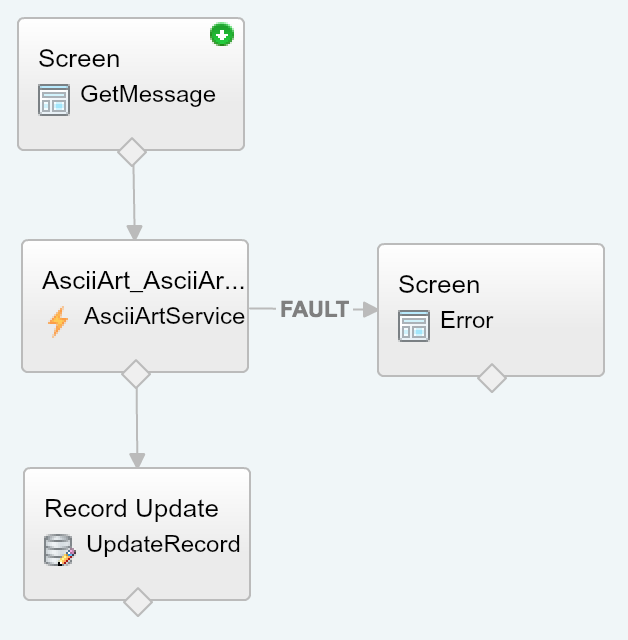Screen dimensions: 628x640
Task: Select the GetMessage element label
Action: (x=147, y=95)
